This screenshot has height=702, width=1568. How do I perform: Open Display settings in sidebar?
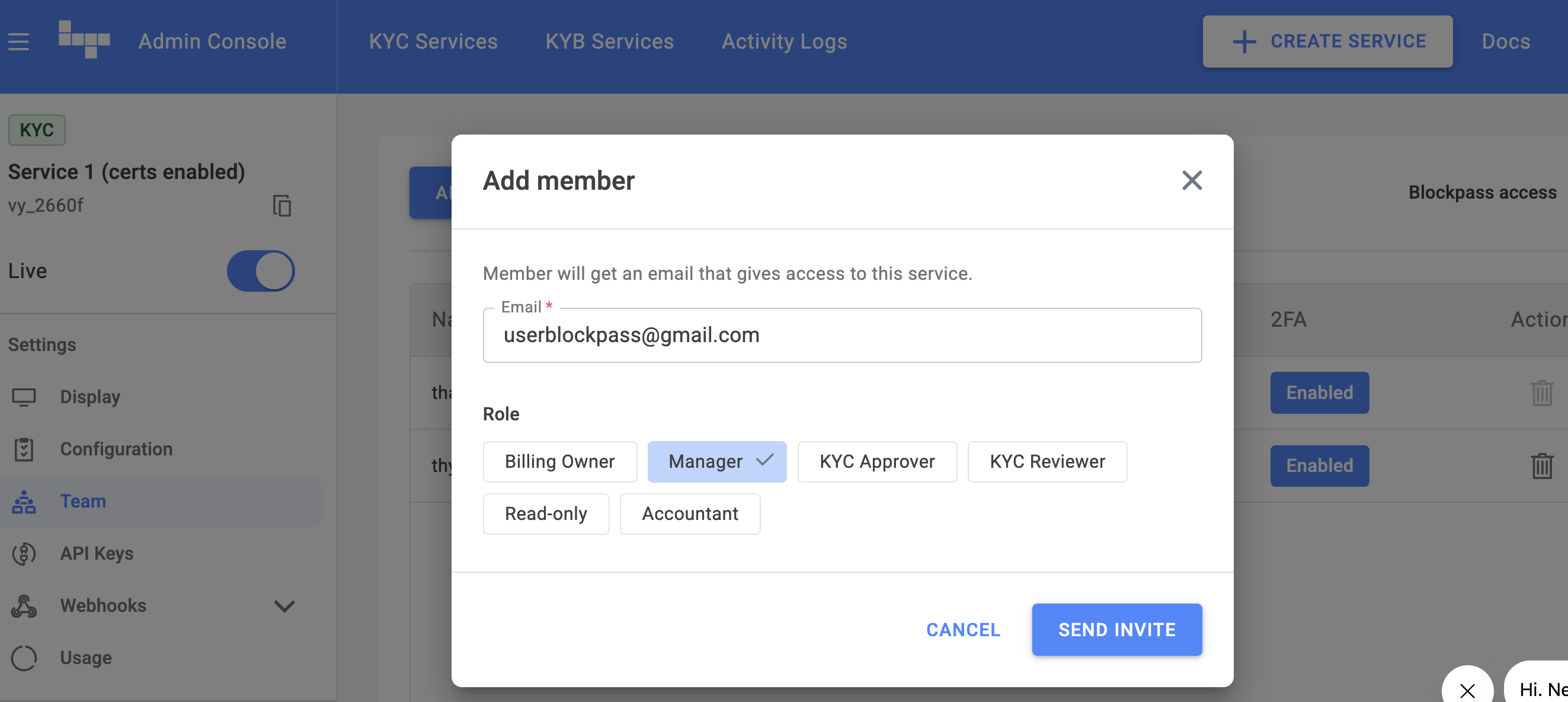click(x=90, y=397)
